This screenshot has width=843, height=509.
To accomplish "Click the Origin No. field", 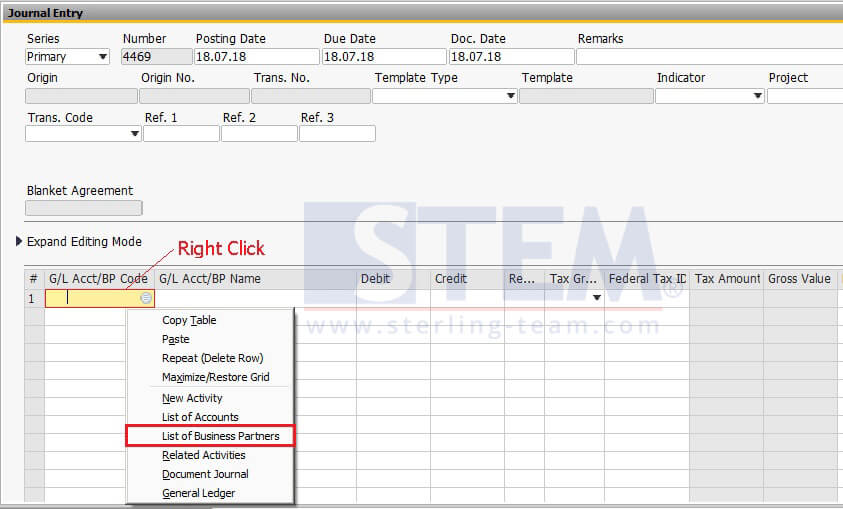I will (x=194, y=96).
